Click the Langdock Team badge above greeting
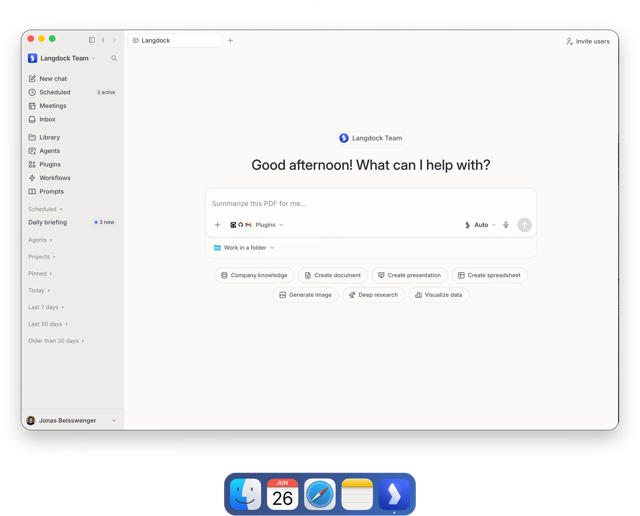 (x=371, y=138)
